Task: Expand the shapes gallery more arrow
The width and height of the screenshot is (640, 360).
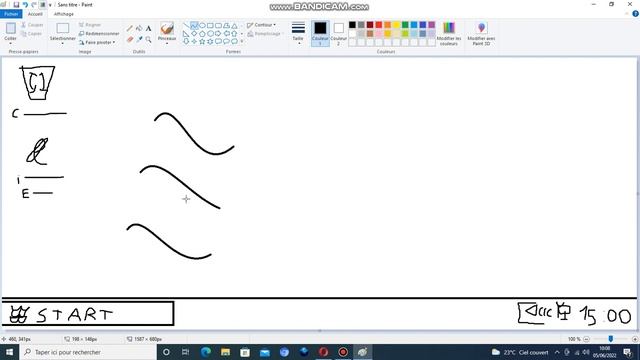Action: (x=242, y=41)
